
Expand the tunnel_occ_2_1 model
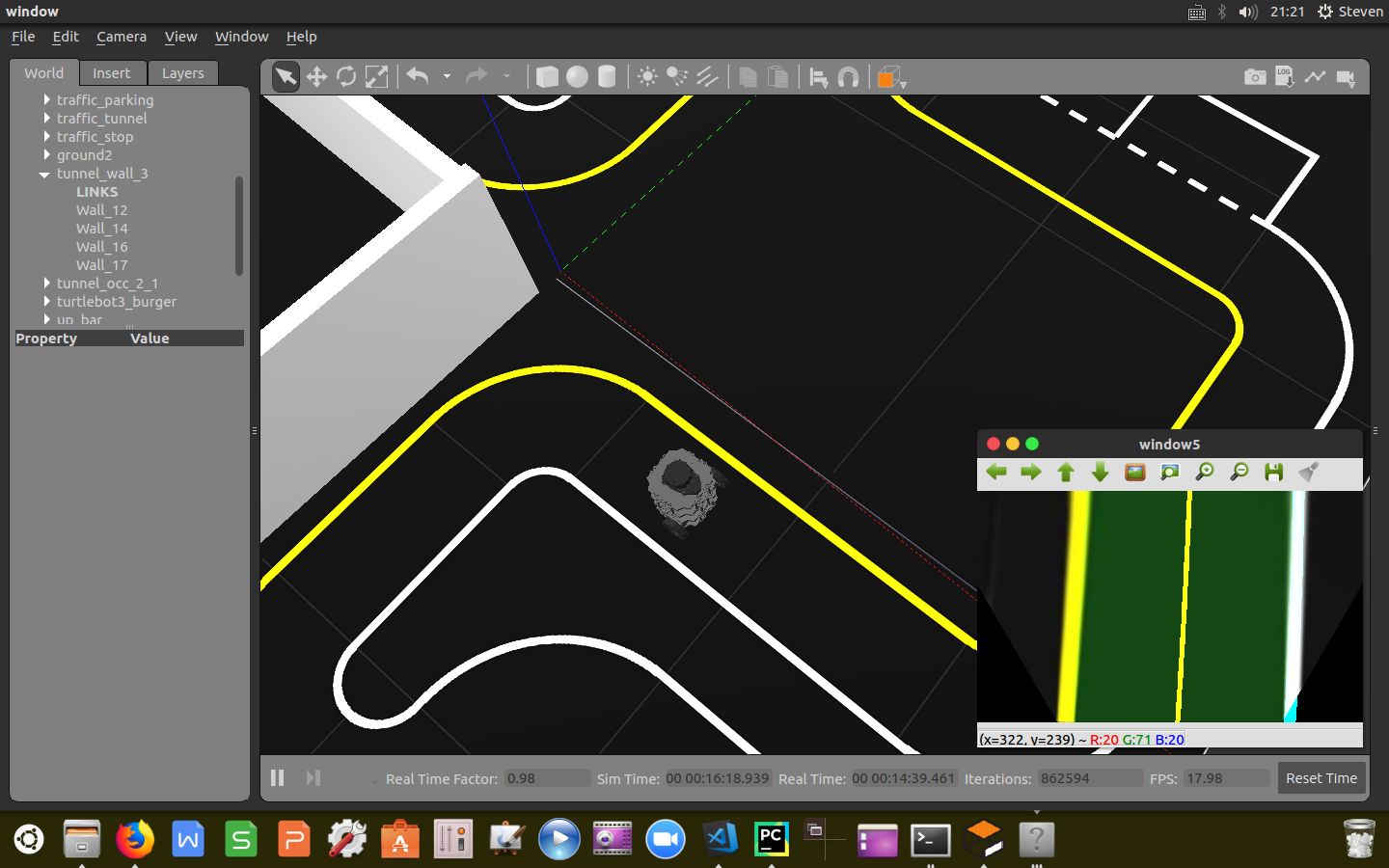point(46,283)
